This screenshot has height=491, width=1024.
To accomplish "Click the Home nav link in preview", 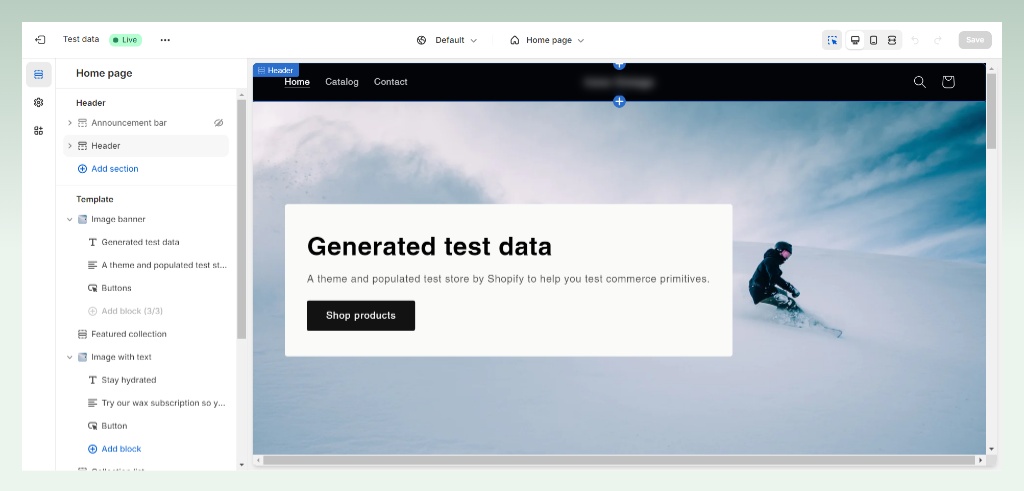I will point(297,82).
